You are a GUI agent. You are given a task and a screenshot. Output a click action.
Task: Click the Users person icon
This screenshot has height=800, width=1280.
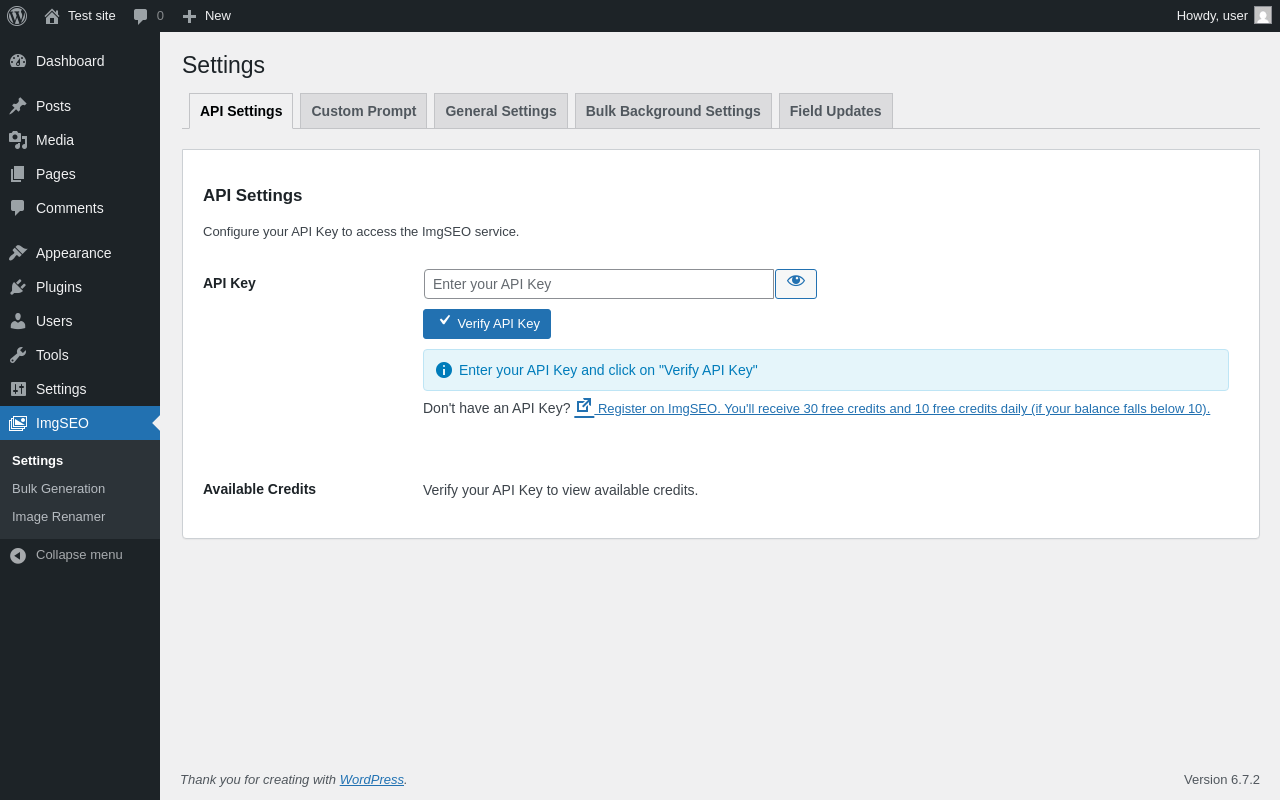click(x=18, y=321)
